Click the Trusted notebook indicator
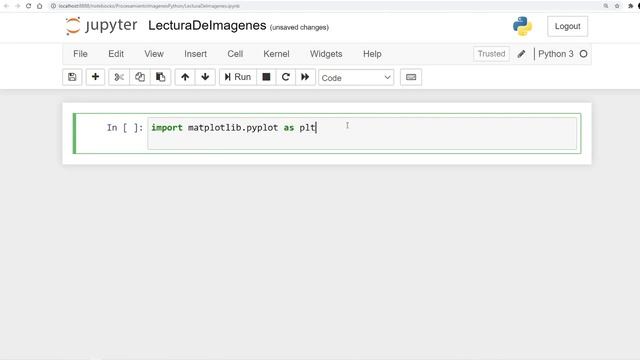 coord(491,54)
